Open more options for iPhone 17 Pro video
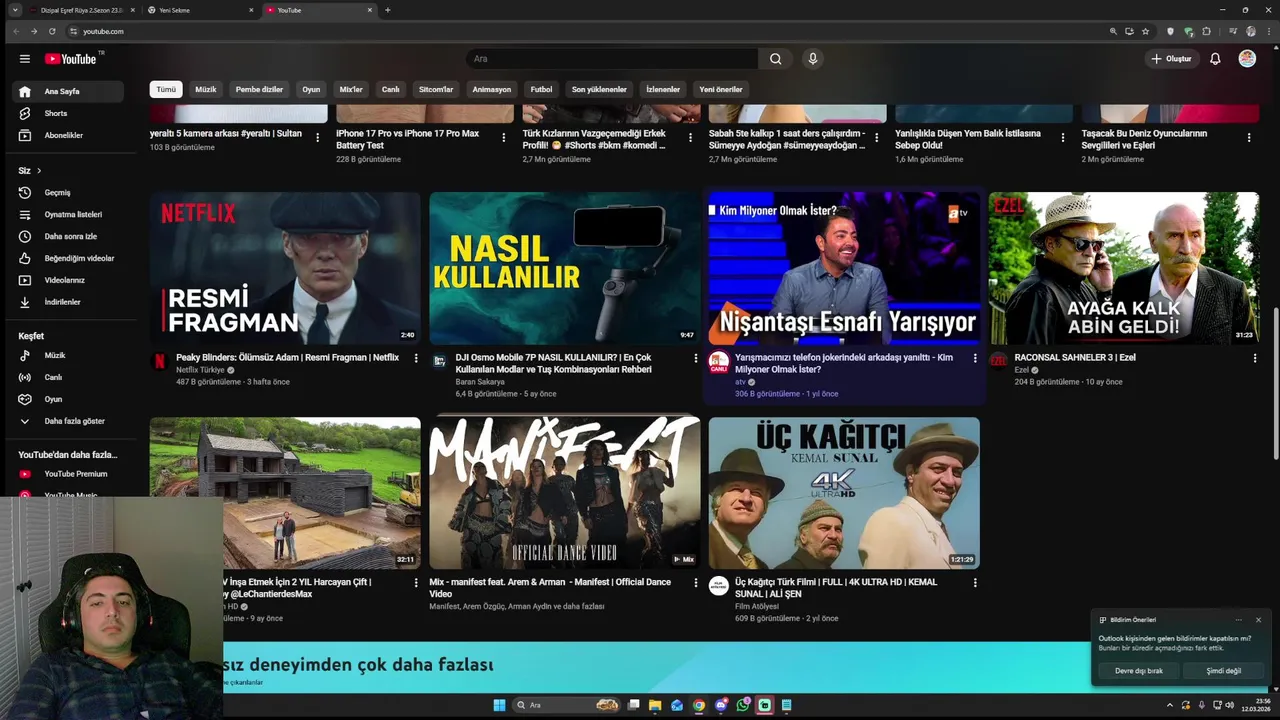This screenshot has width=1280, height=720. point(504,138)
